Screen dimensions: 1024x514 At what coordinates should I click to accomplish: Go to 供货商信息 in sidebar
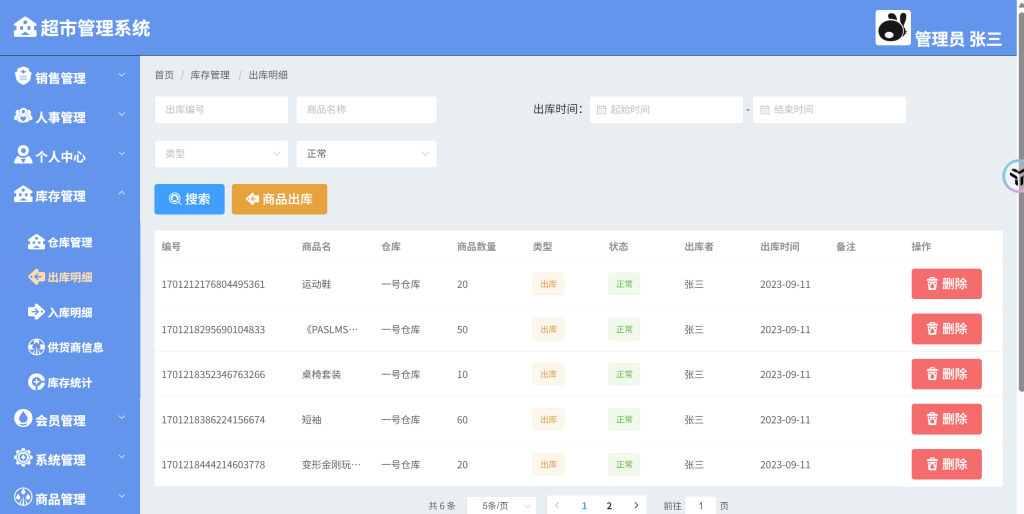coord(75,347)
